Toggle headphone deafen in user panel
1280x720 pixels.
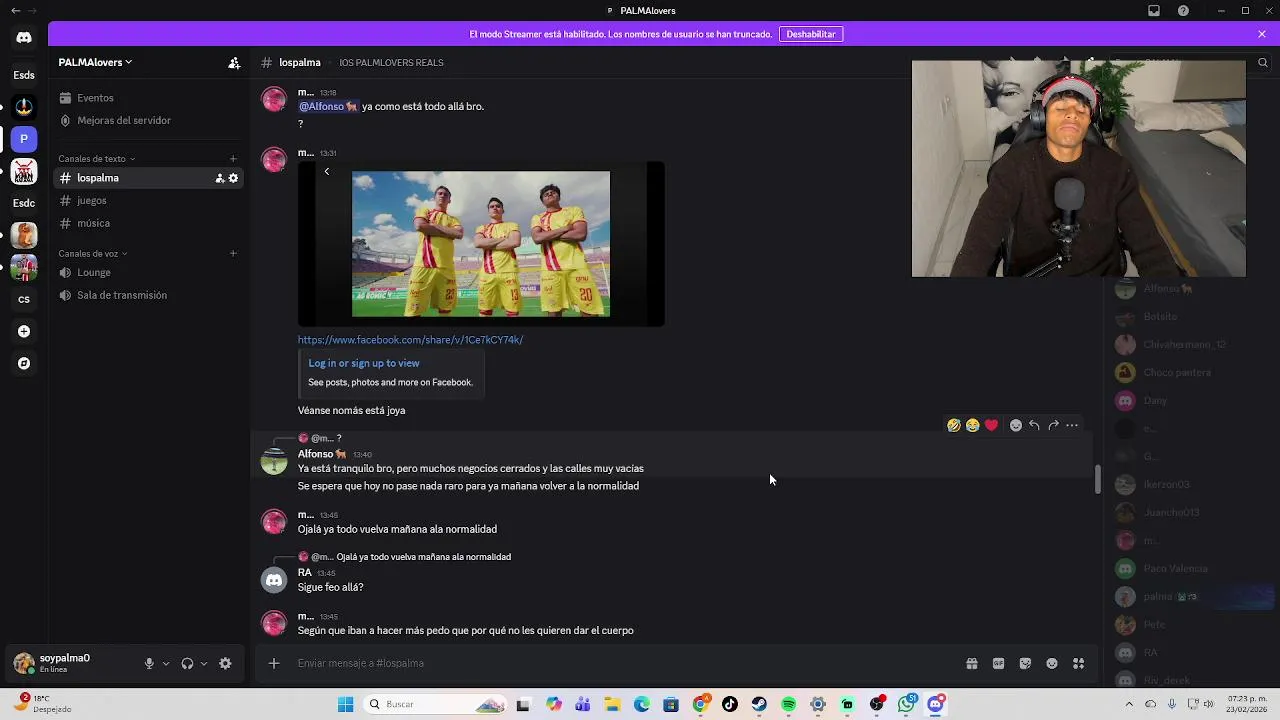pos(187,663)
